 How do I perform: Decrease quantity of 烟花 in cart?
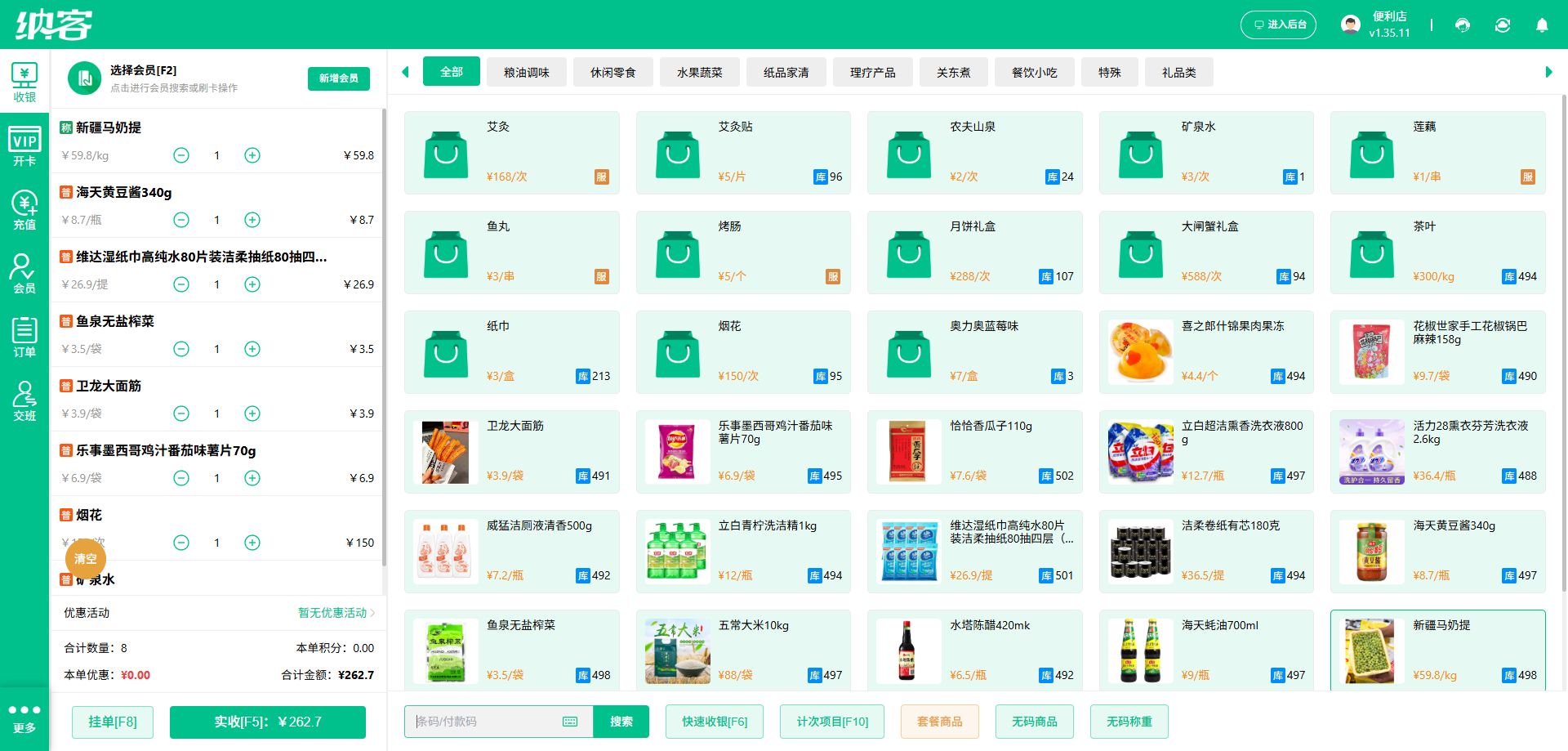[181, 543]
